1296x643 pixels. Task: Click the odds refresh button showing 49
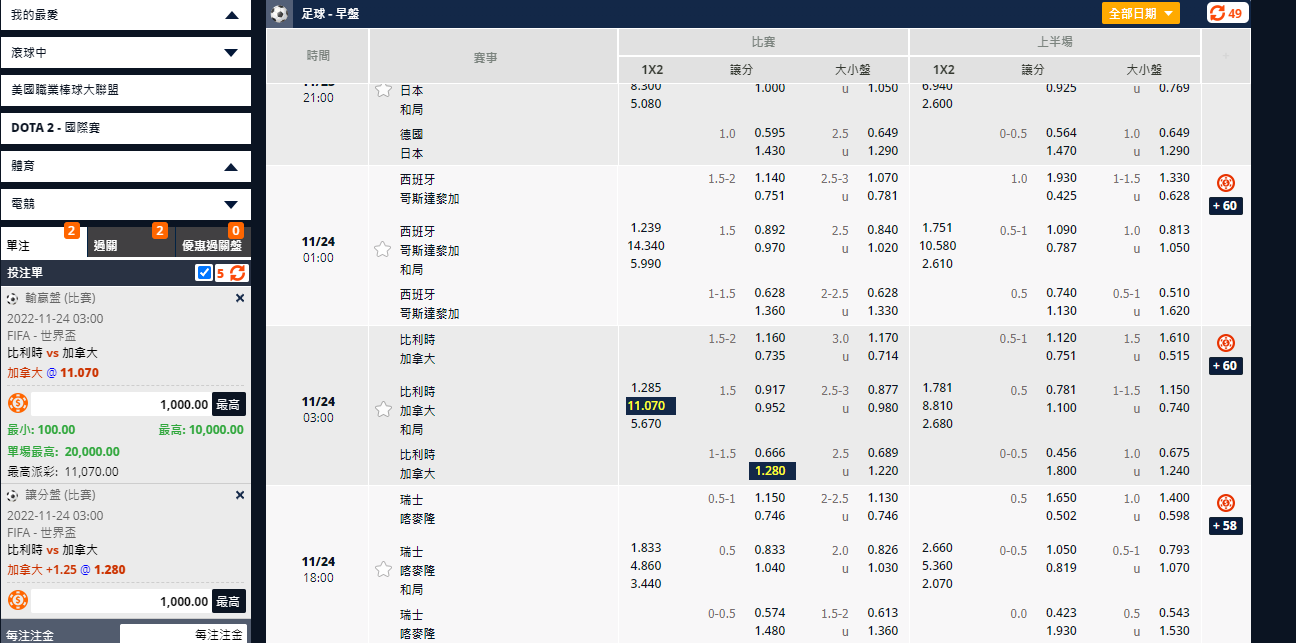tap(1227, 13)
